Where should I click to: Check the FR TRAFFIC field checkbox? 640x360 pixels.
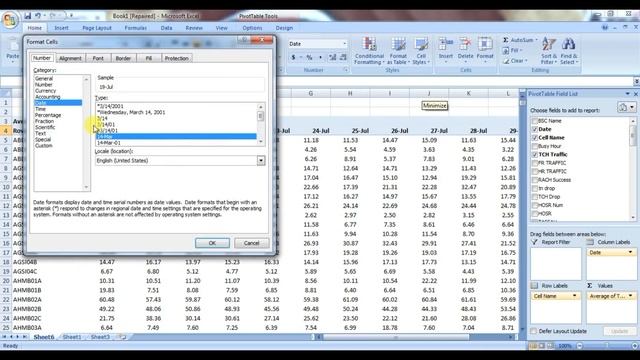(x=534, y=163)
